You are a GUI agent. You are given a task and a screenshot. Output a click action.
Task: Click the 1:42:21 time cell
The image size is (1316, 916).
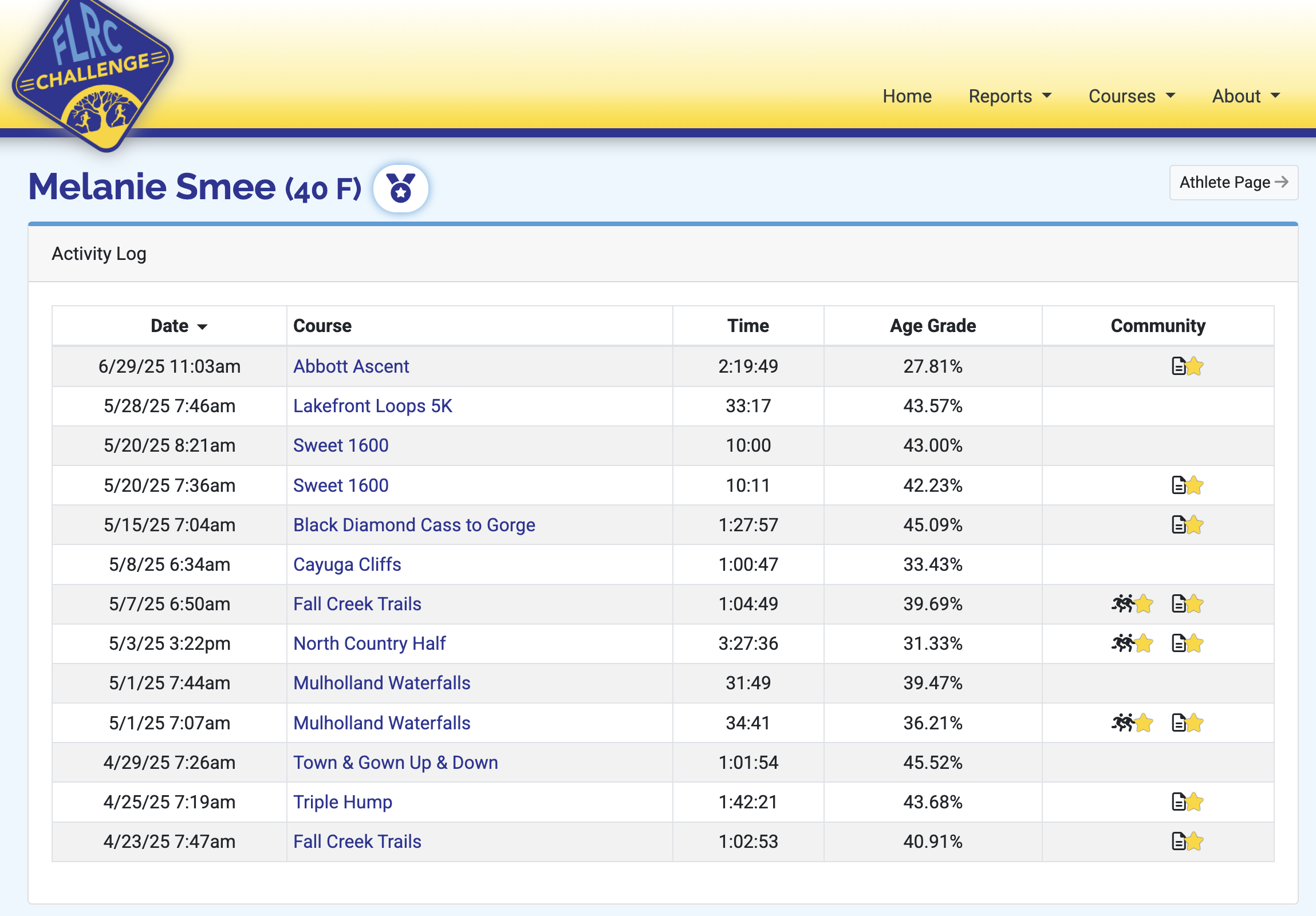click(748, 802)
